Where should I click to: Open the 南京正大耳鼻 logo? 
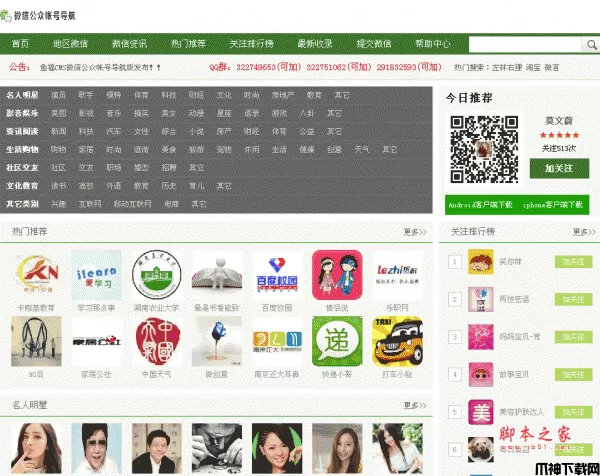click(277, 341)
